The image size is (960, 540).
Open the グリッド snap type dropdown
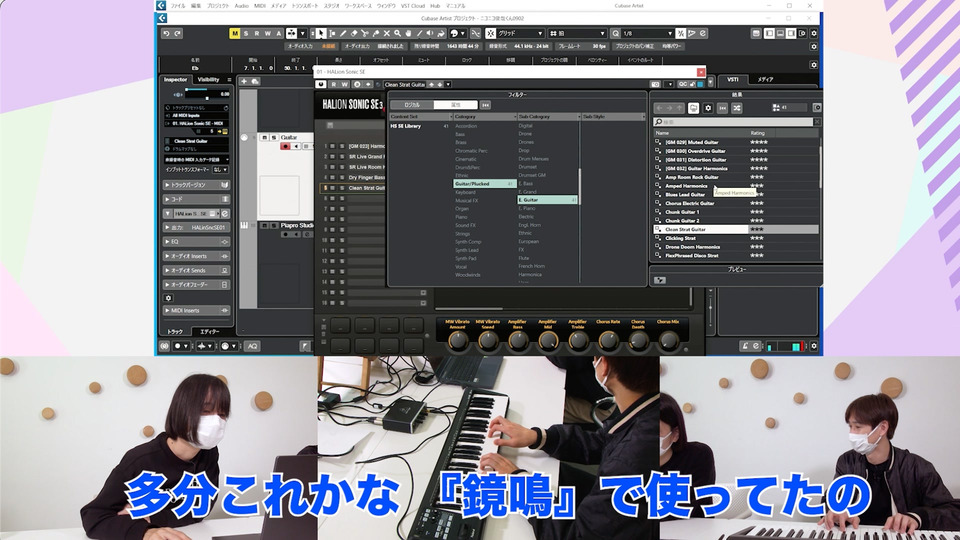(520, 33)
